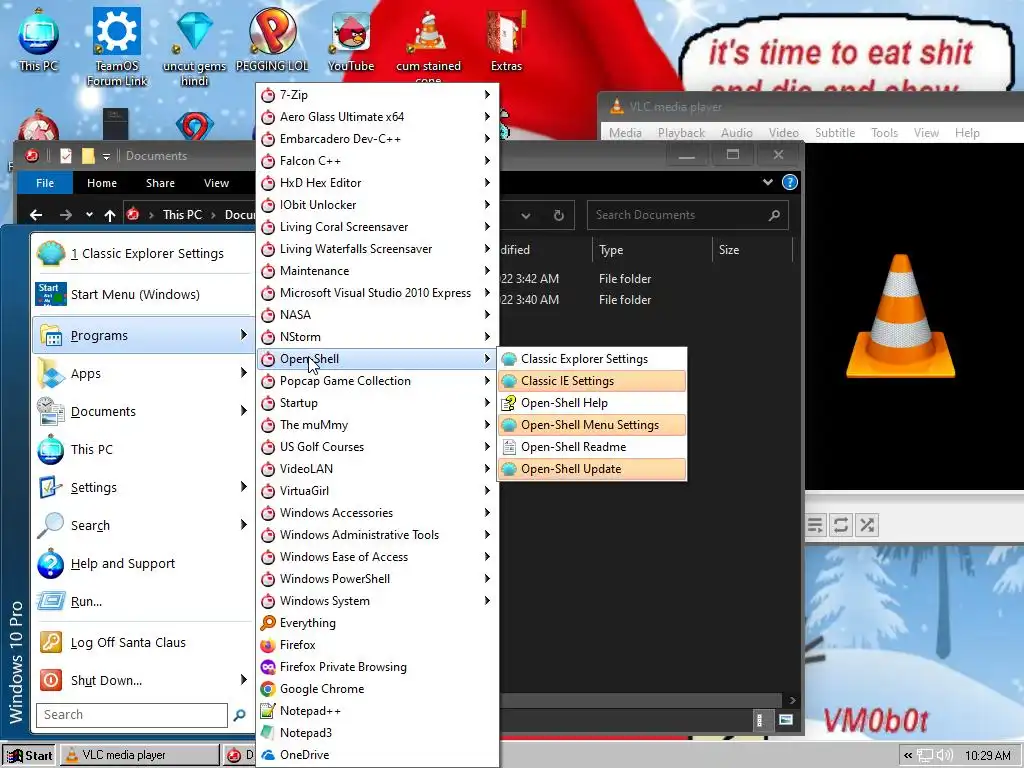The height and width of the screenshot is (768, 1024).
Task: Open the VirtuaGirl program folder
Action: coord(377,491)
